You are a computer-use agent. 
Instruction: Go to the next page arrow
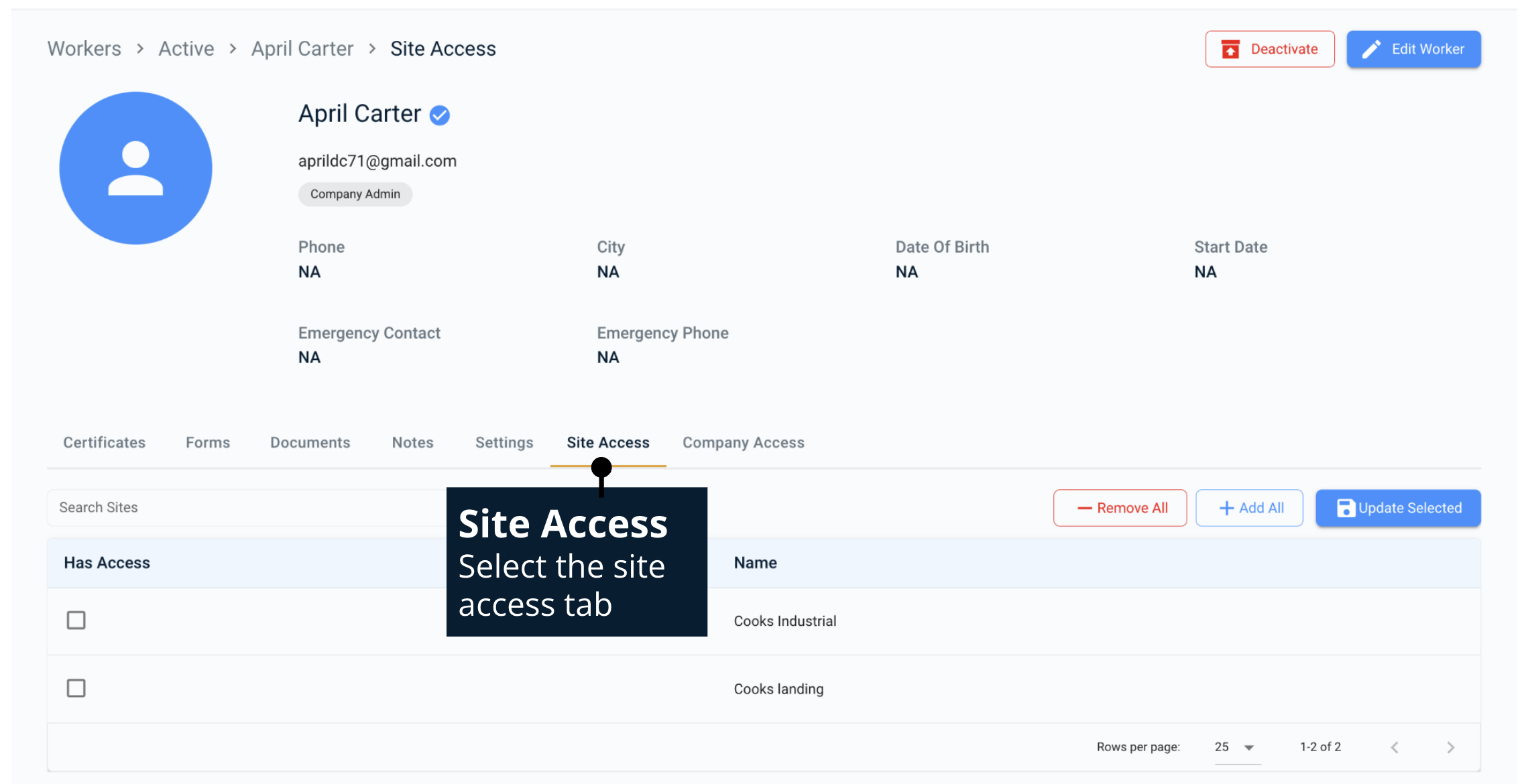(x=1450, y=747)
